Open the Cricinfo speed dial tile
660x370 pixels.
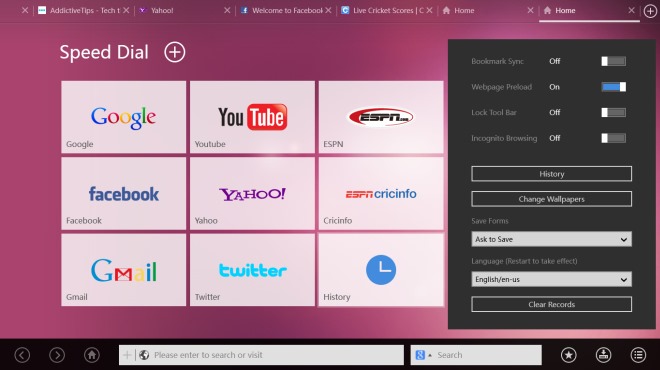click(381, 194)
